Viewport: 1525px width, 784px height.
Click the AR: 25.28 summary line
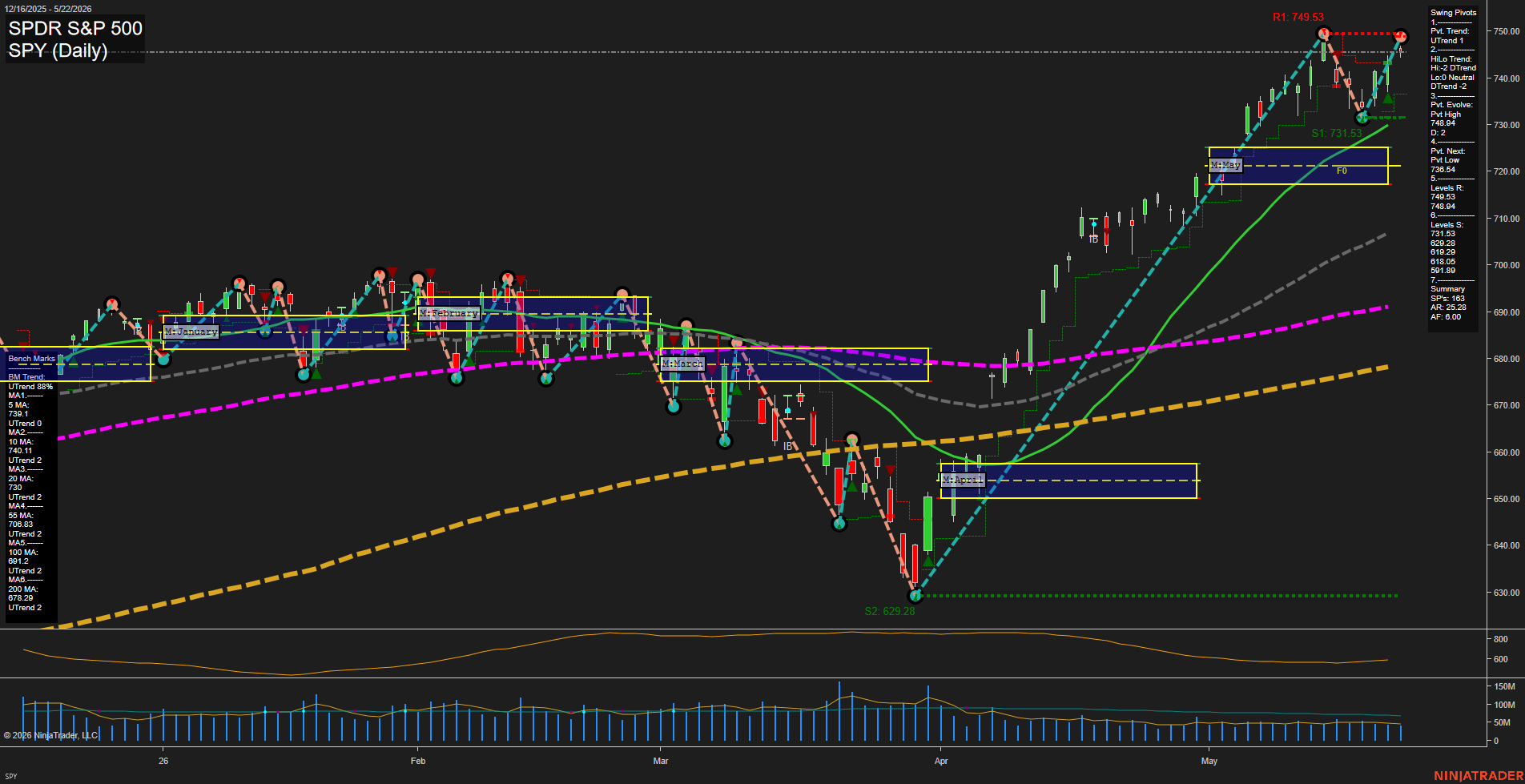pyautogui.click(x=1448, y=308)
